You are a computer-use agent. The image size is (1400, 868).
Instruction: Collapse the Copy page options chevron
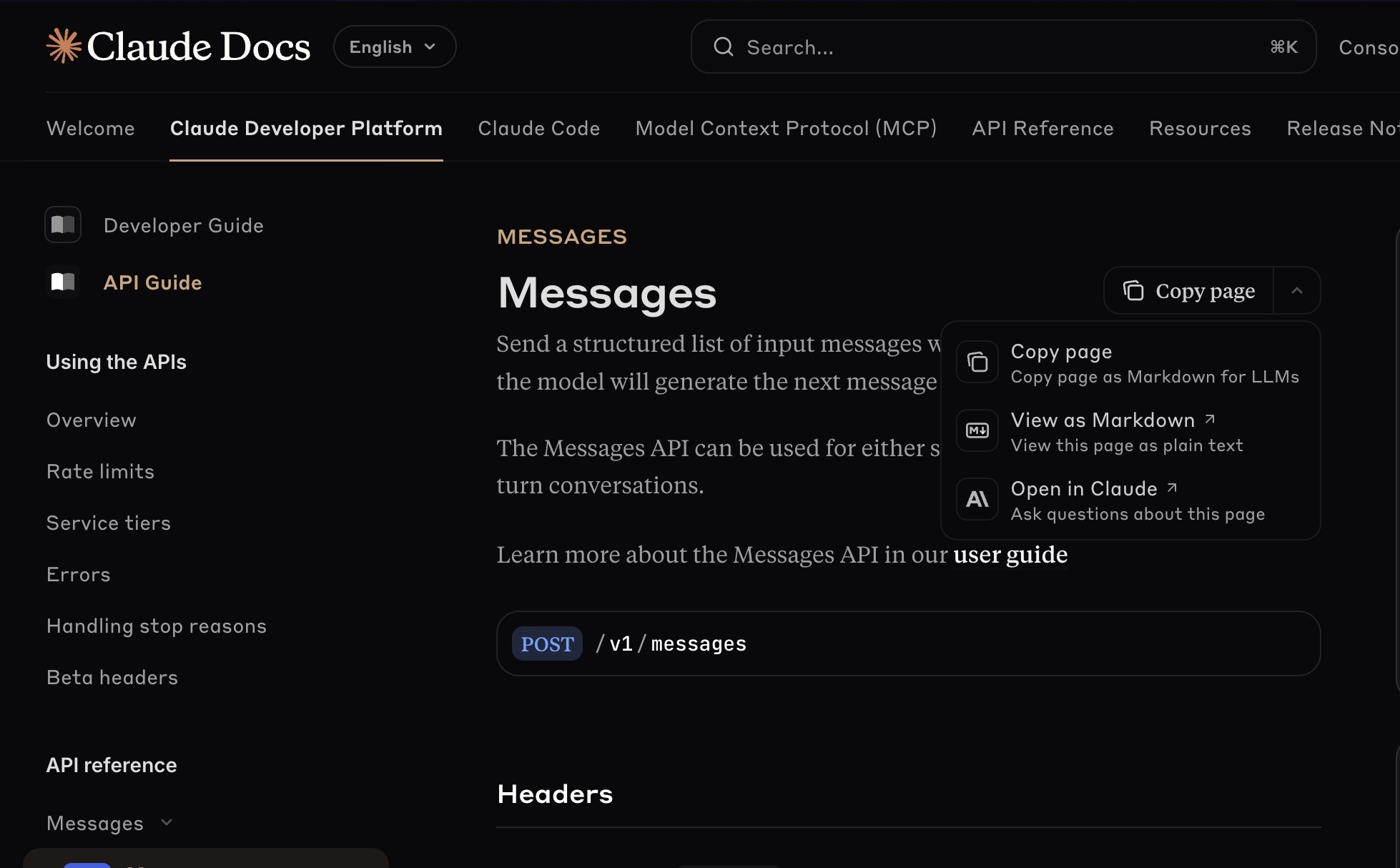[1296, 291]
